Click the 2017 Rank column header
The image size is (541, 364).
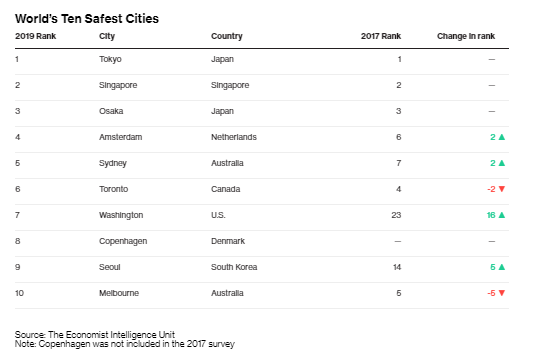[381, 36]
